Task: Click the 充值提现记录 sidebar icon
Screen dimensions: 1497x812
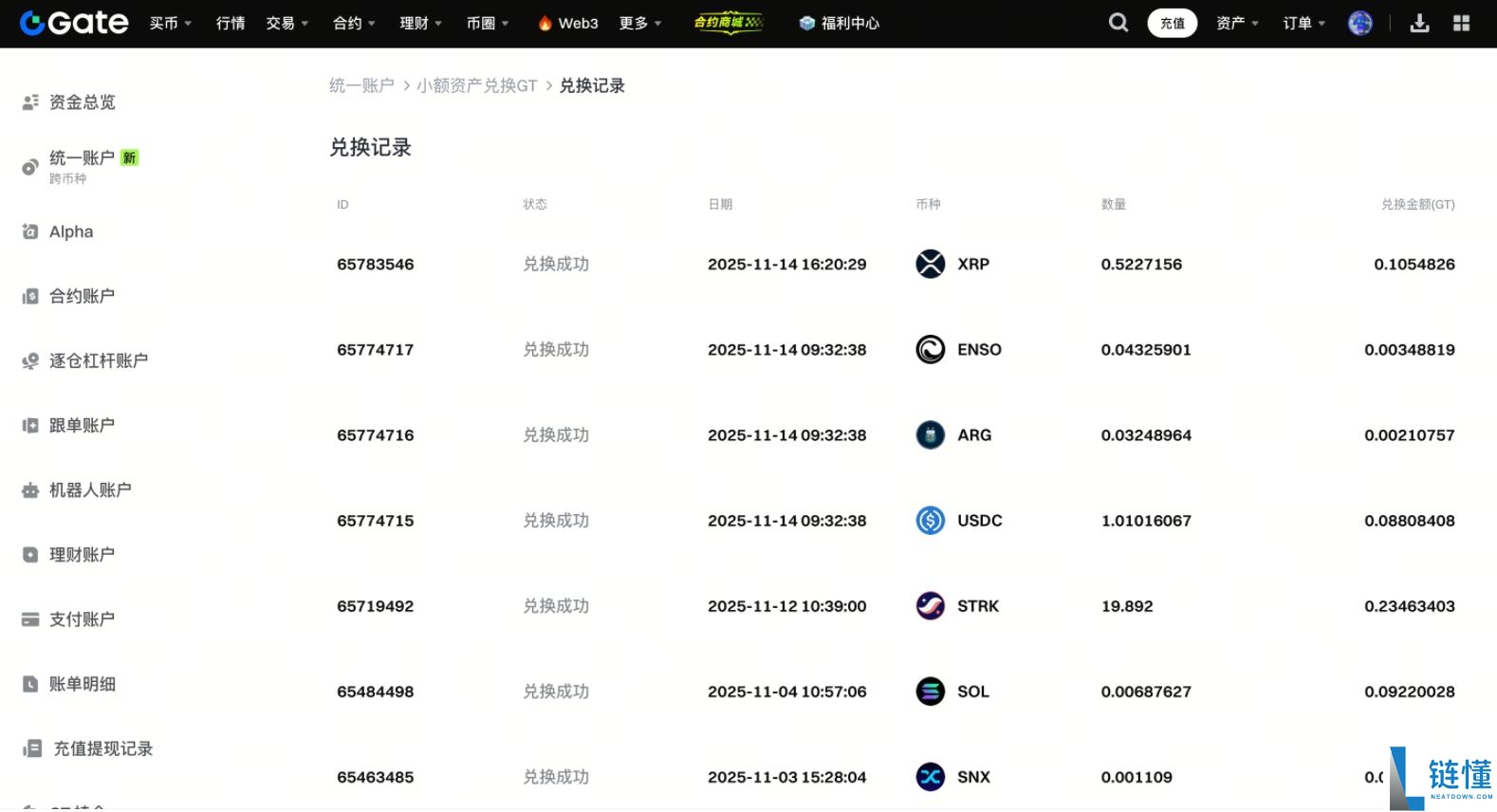Action: pos(32,748)
